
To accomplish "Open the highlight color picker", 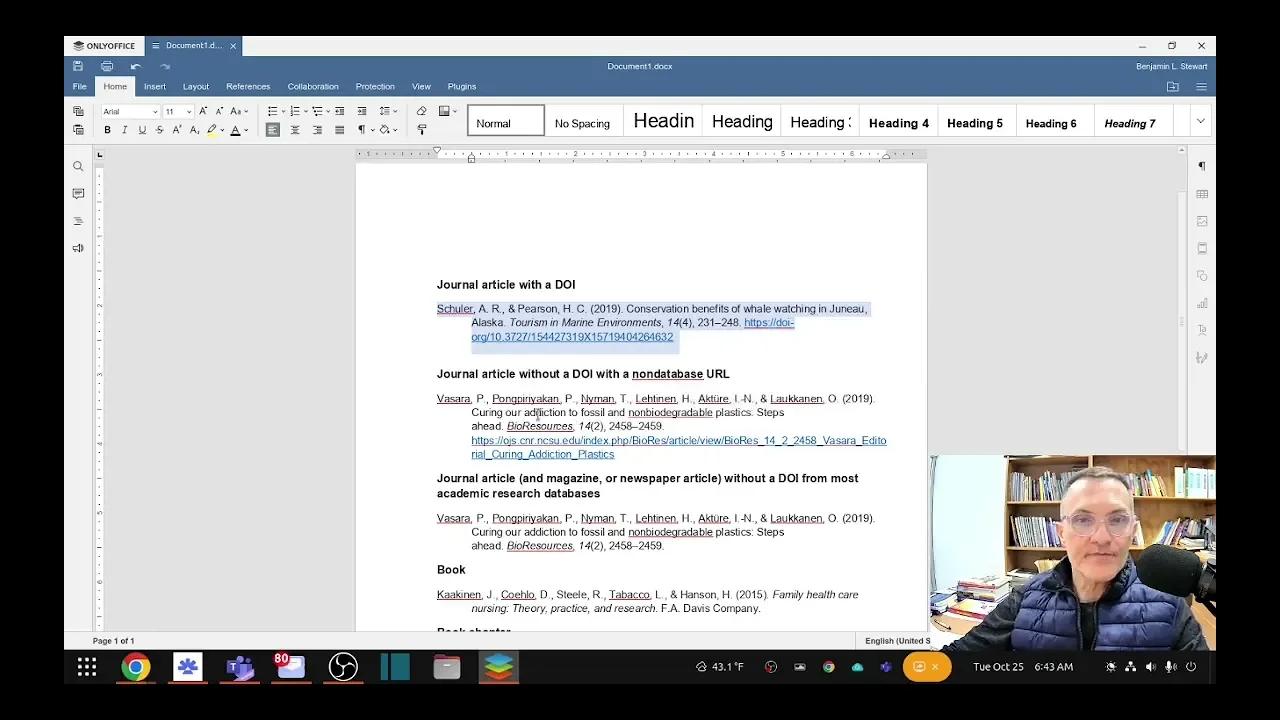I will 220,130.
